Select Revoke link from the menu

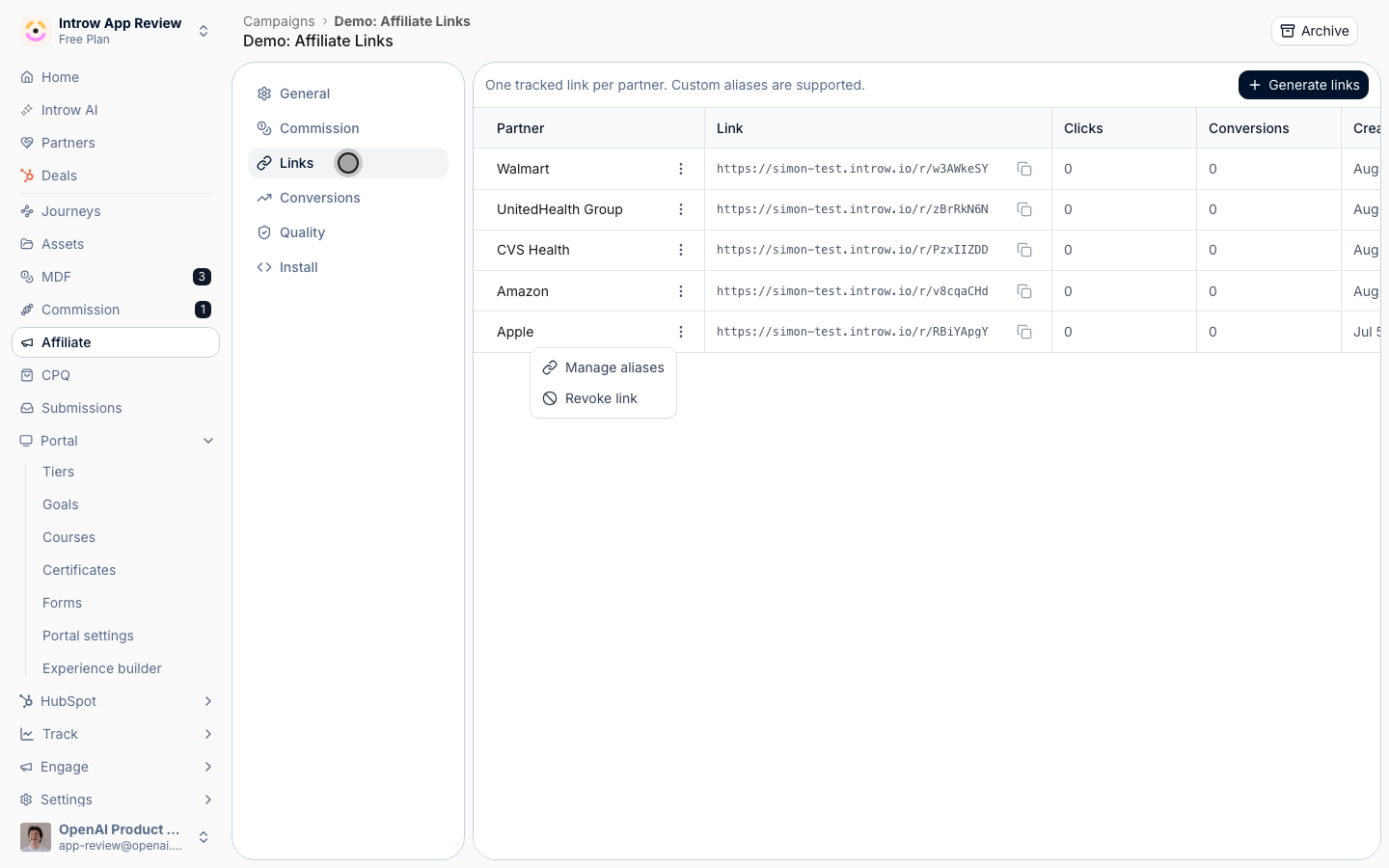pos(604,398)
